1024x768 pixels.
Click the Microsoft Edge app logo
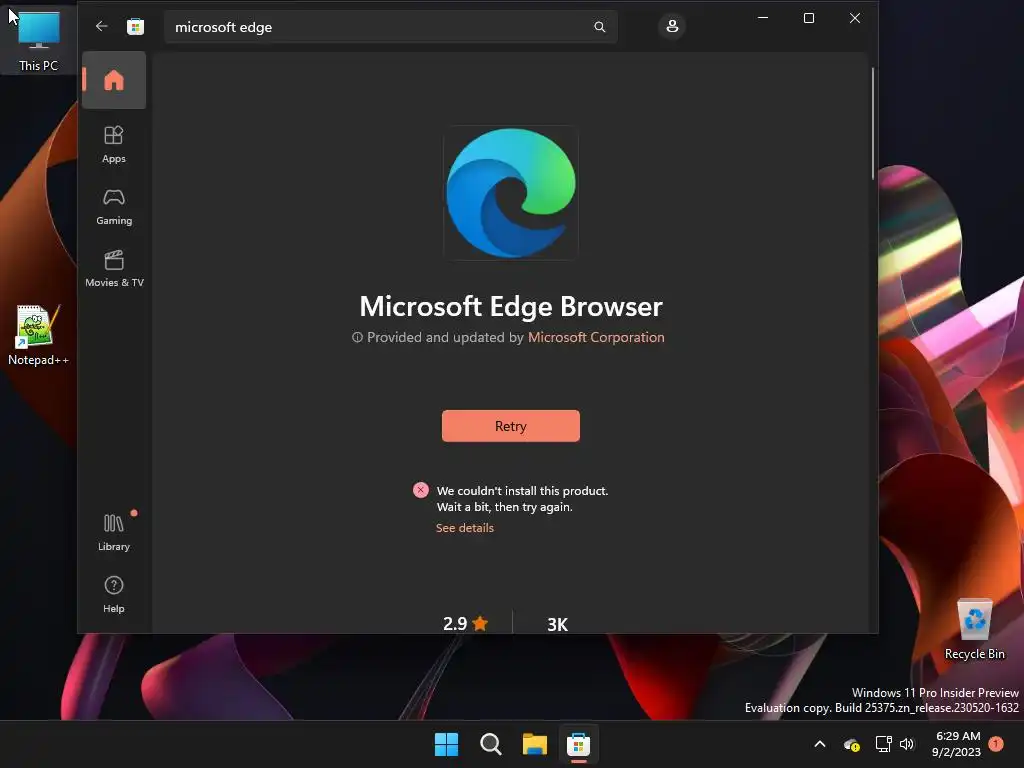coord(511,193)
